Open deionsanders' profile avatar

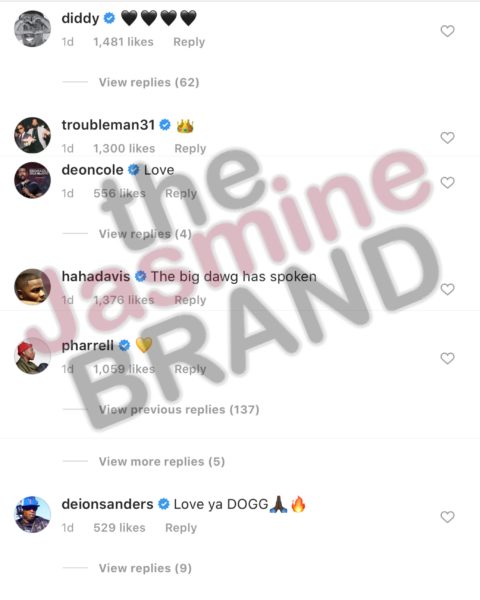click(32, 515)
